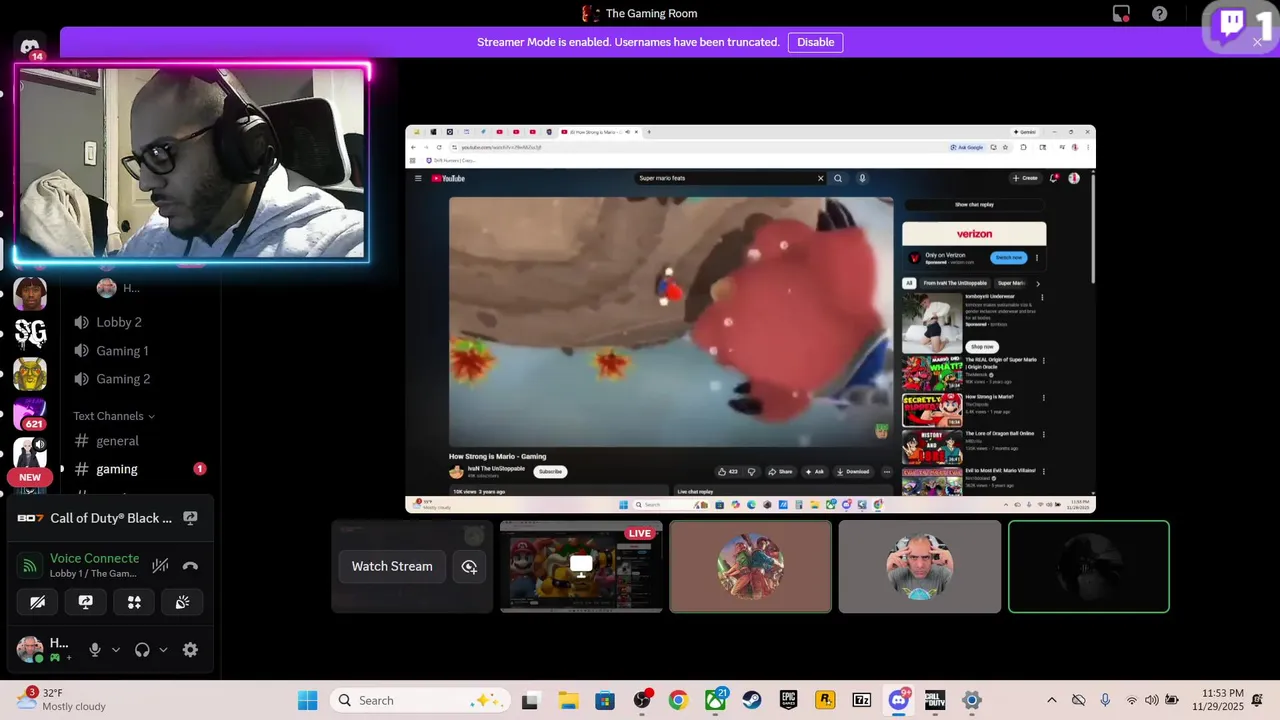
Task: Open the server with 621 badge
Action: point(30,414)
